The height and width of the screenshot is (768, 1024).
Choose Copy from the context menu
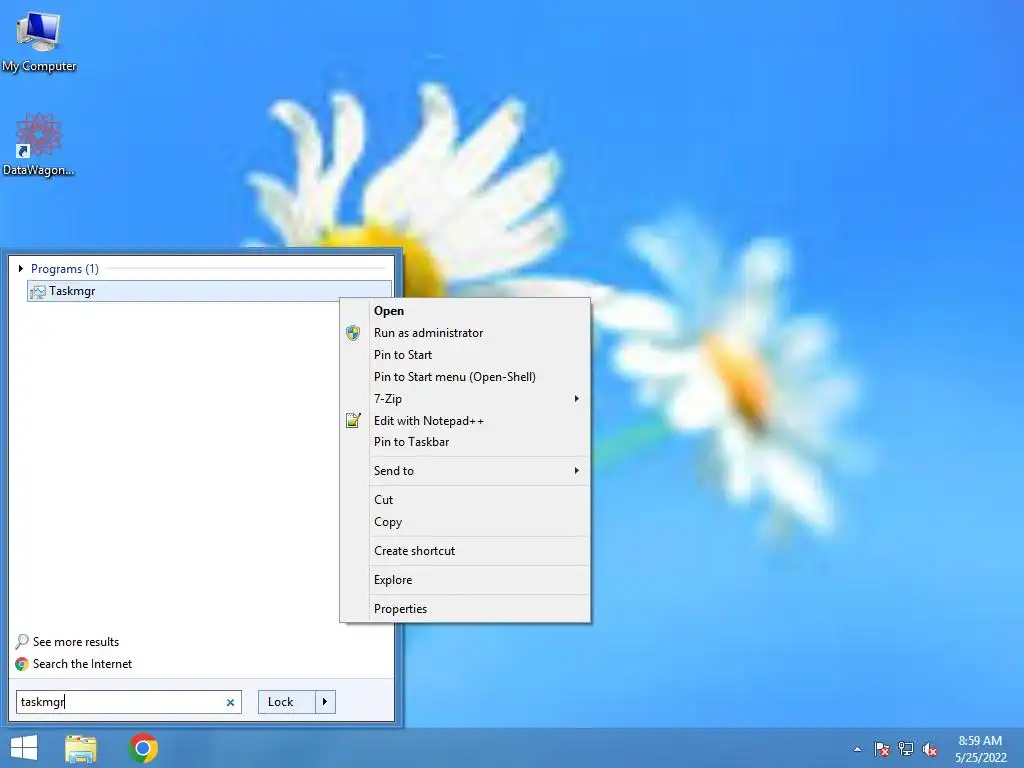click(x=465, y=522)
